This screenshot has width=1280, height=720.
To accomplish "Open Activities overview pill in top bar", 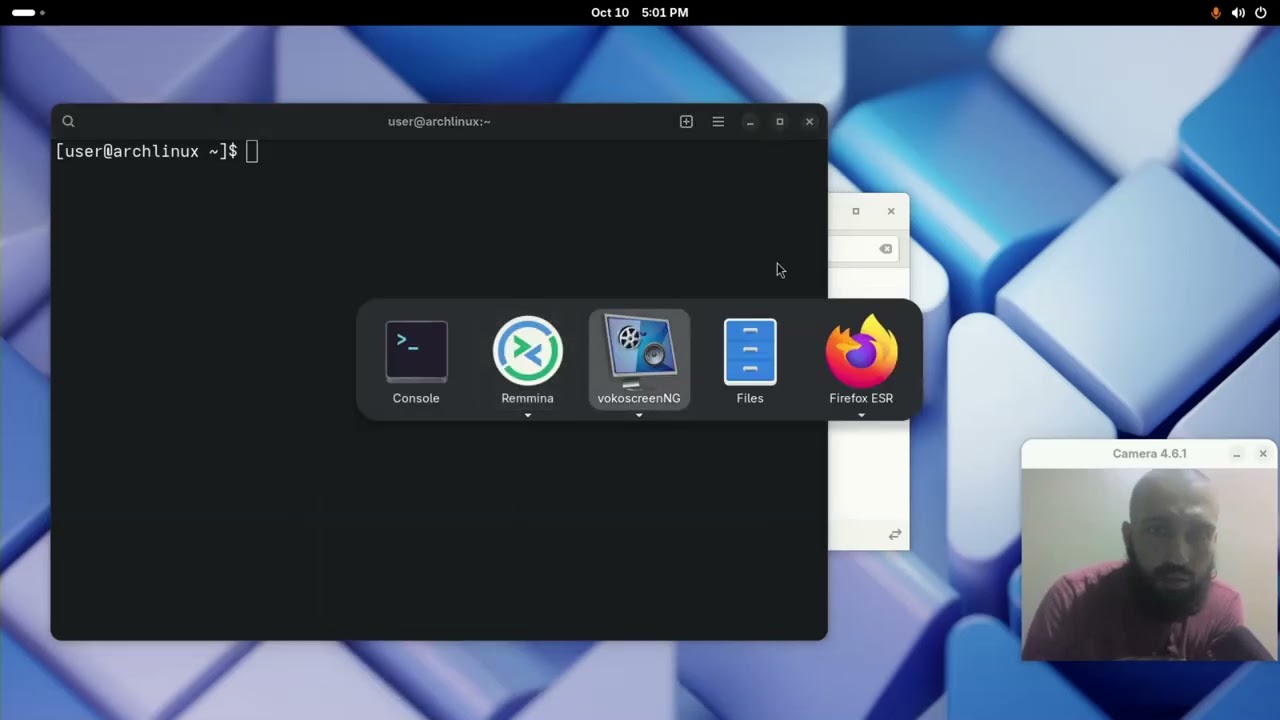I will click(27, 12).
